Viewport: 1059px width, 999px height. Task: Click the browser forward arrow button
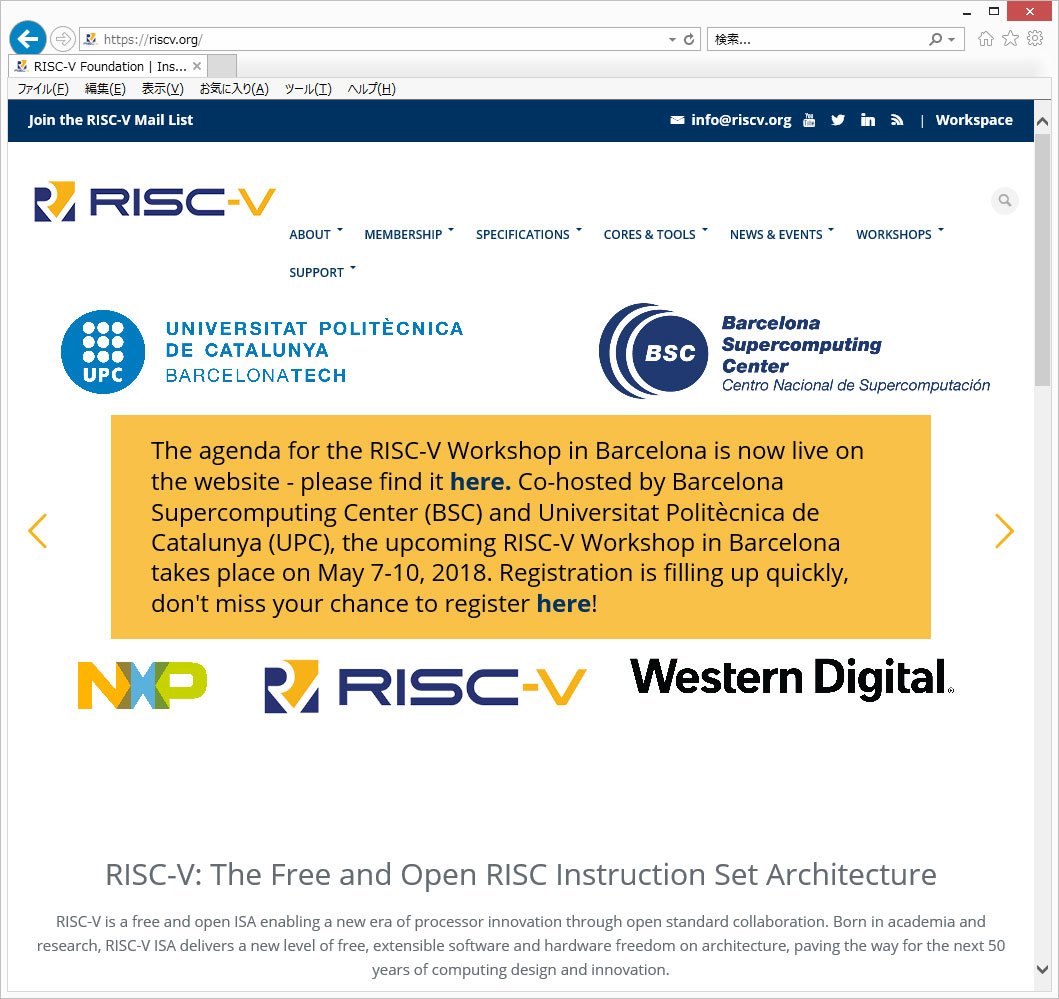tap(63, 39)
